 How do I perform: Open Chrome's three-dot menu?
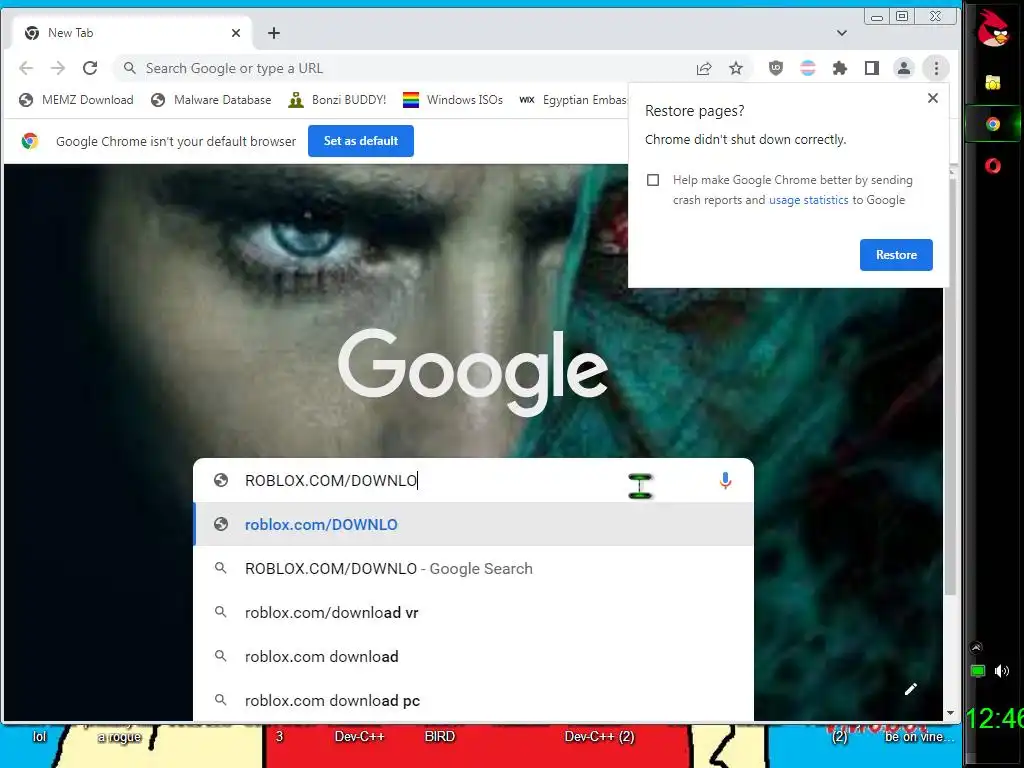(x=936, y=68)
